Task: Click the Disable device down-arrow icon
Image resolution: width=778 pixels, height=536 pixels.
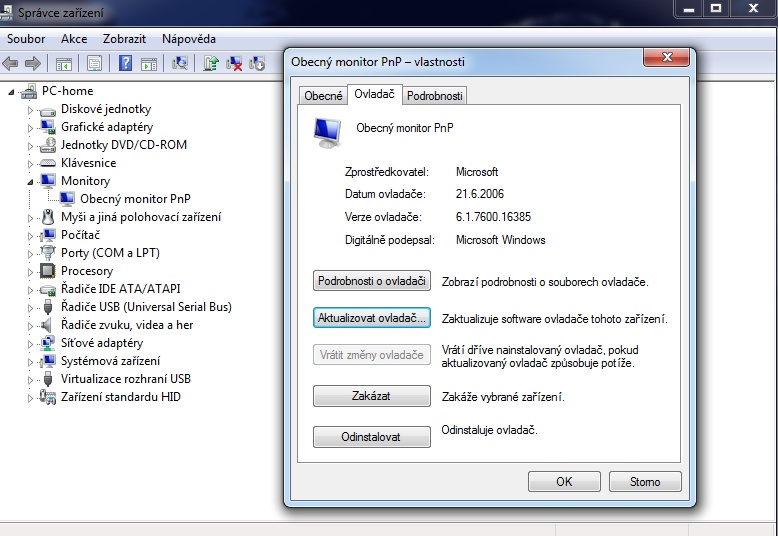Action: click(x=257, y=63)
